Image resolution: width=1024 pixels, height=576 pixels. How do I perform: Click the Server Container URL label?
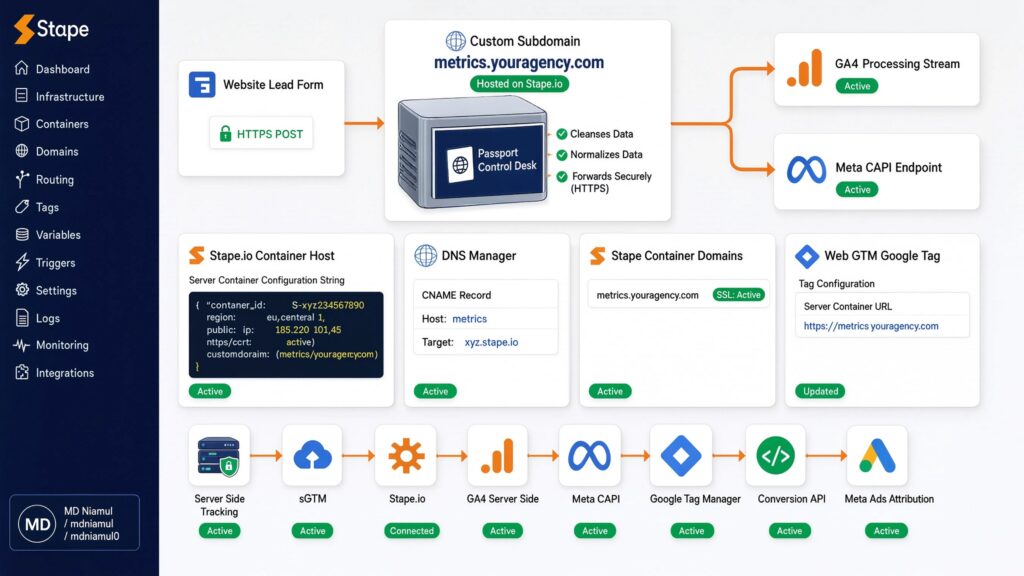tap(847, 306)
